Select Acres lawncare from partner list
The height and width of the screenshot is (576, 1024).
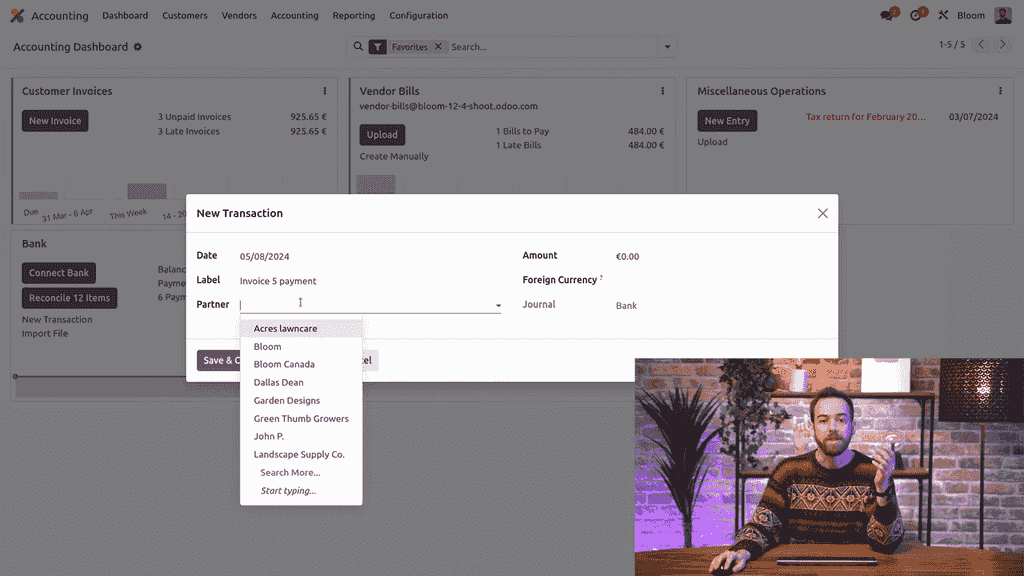click(x=285, y=329)
